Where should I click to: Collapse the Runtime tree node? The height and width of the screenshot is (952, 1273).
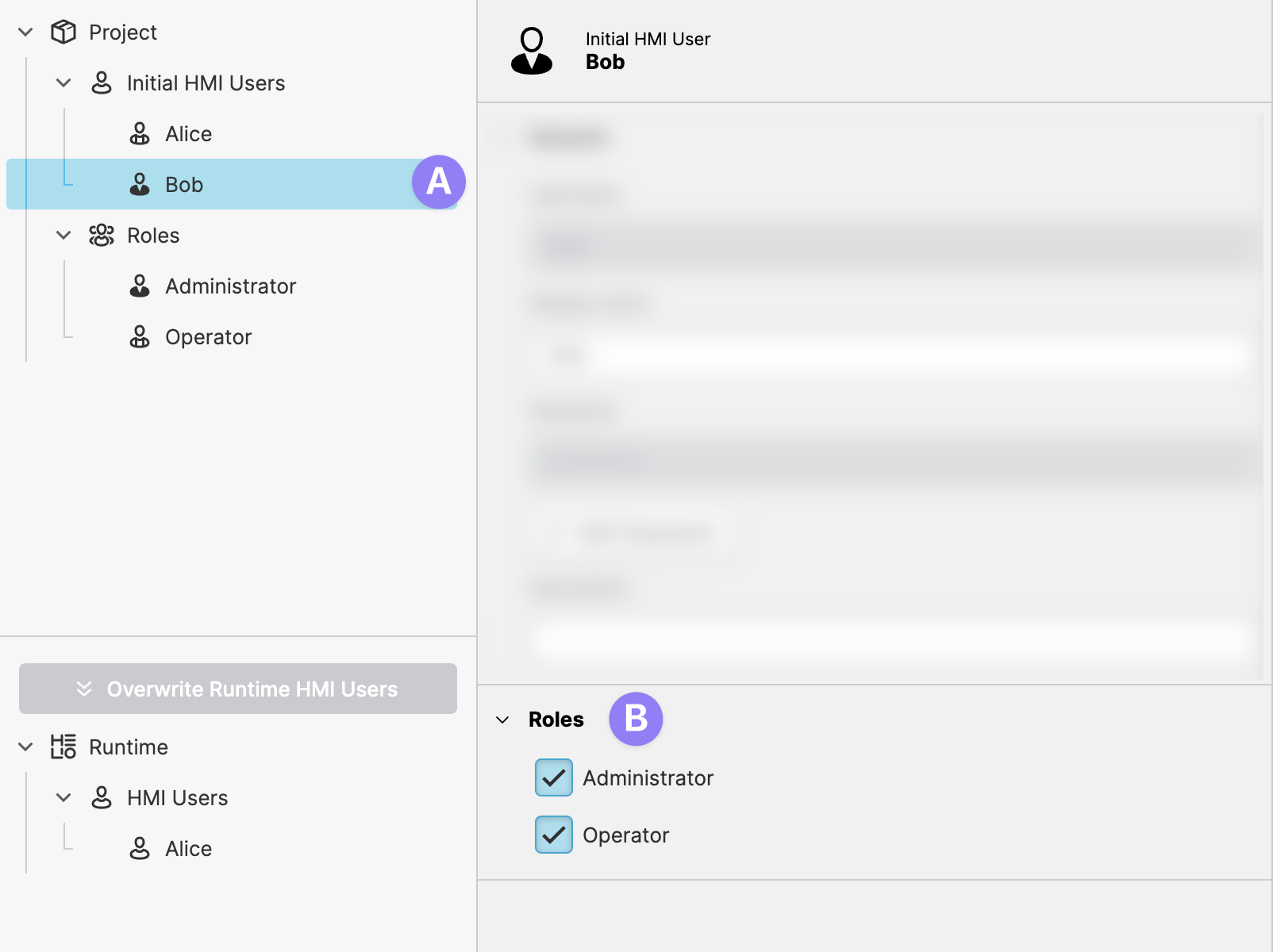point(25,747)
